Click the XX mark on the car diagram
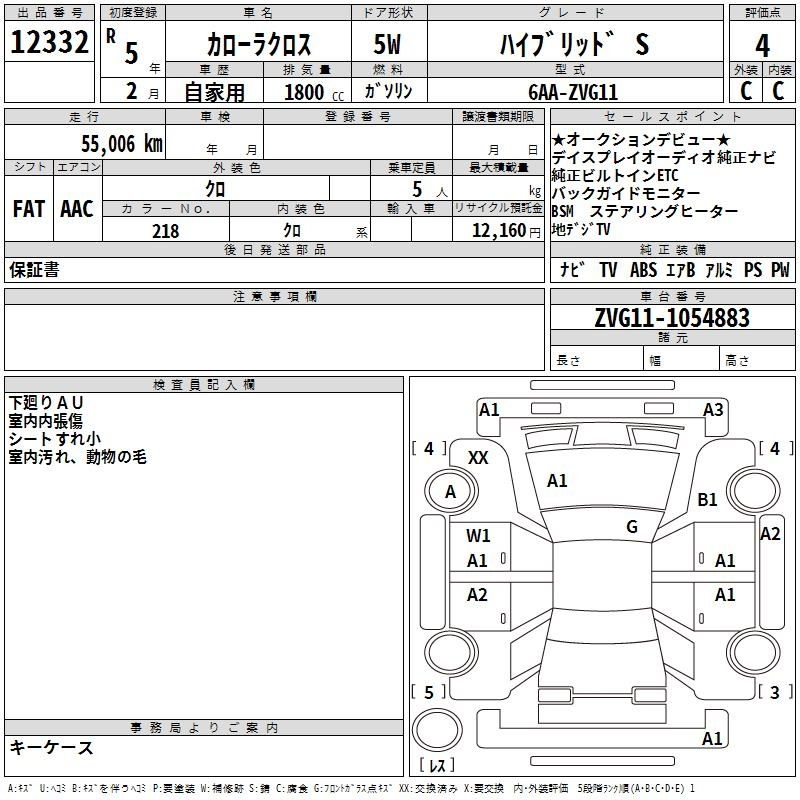The width and height of the screenshot is (800, 800). (x=479, y=457)
